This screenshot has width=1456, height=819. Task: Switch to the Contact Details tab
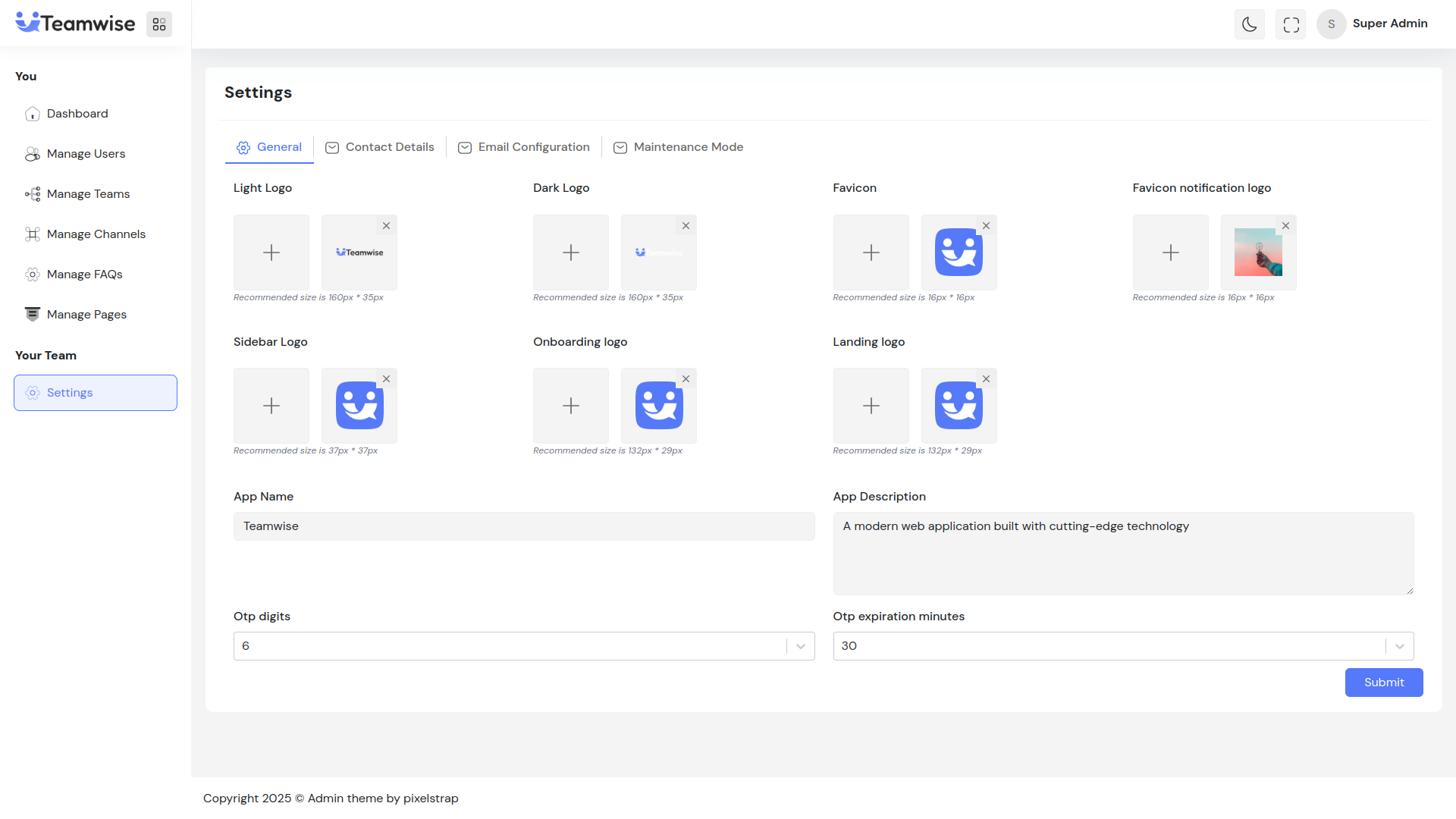[380, 147]
